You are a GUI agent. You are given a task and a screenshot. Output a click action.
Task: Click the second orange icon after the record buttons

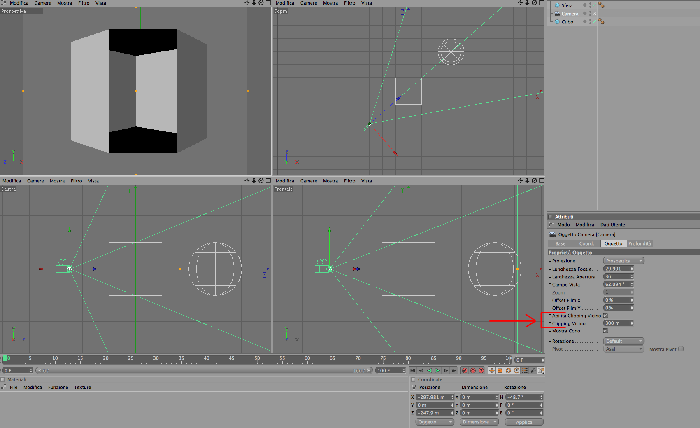500,370
